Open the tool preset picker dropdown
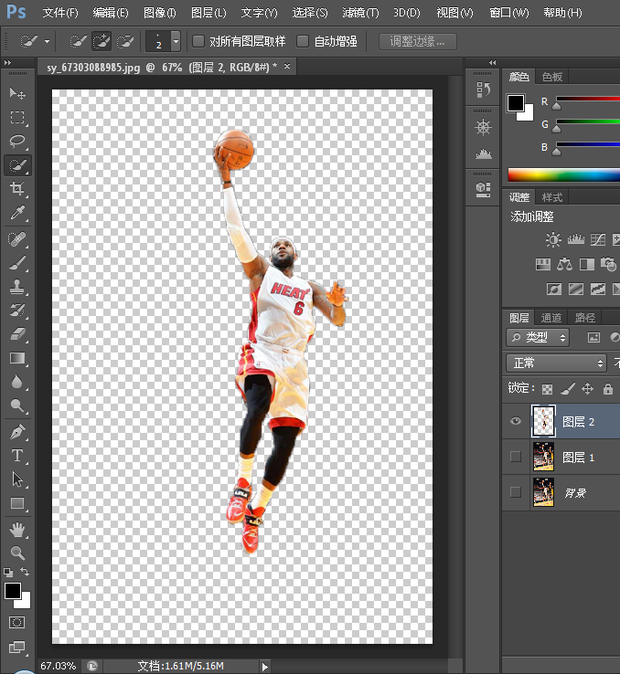Viewport: 620px width, 674px height. pyautogui.click(x=47, y=42)
